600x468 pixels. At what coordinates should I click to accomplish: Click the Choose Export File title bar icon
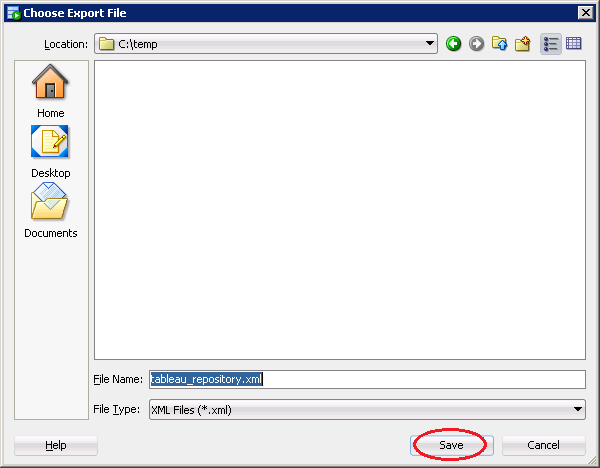(12, 12)
